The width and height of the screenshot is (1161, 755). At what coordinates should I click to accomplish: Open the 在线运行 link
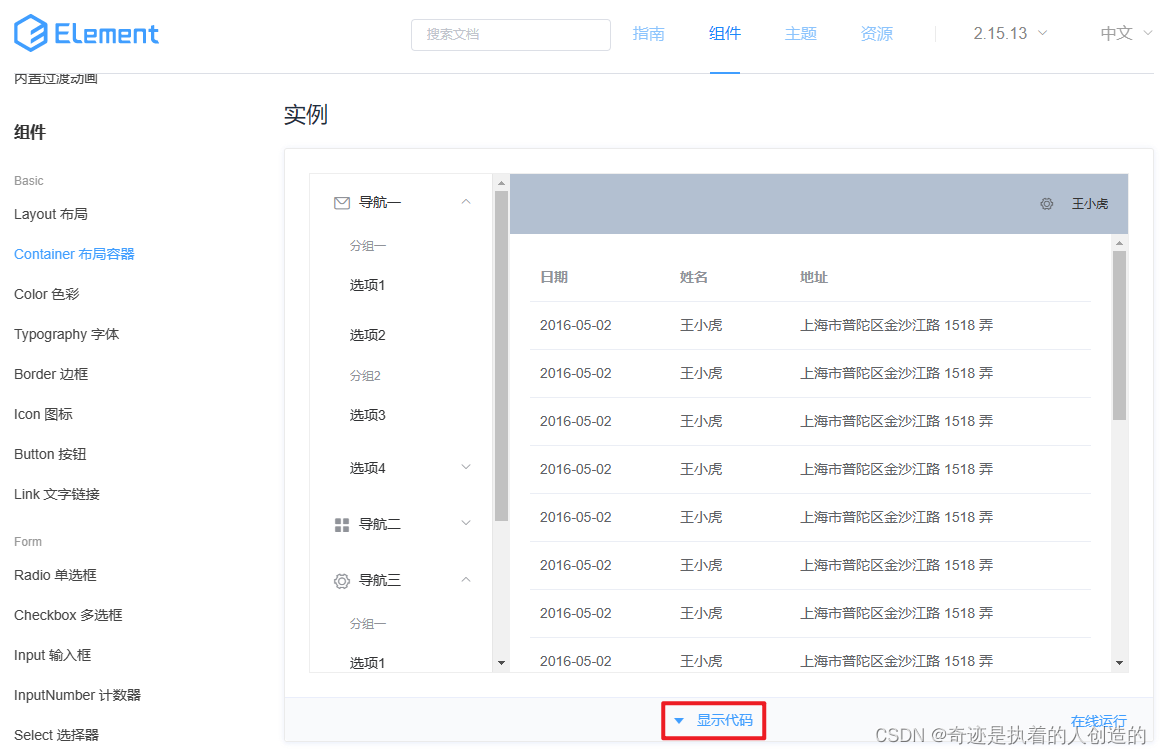1097,719
